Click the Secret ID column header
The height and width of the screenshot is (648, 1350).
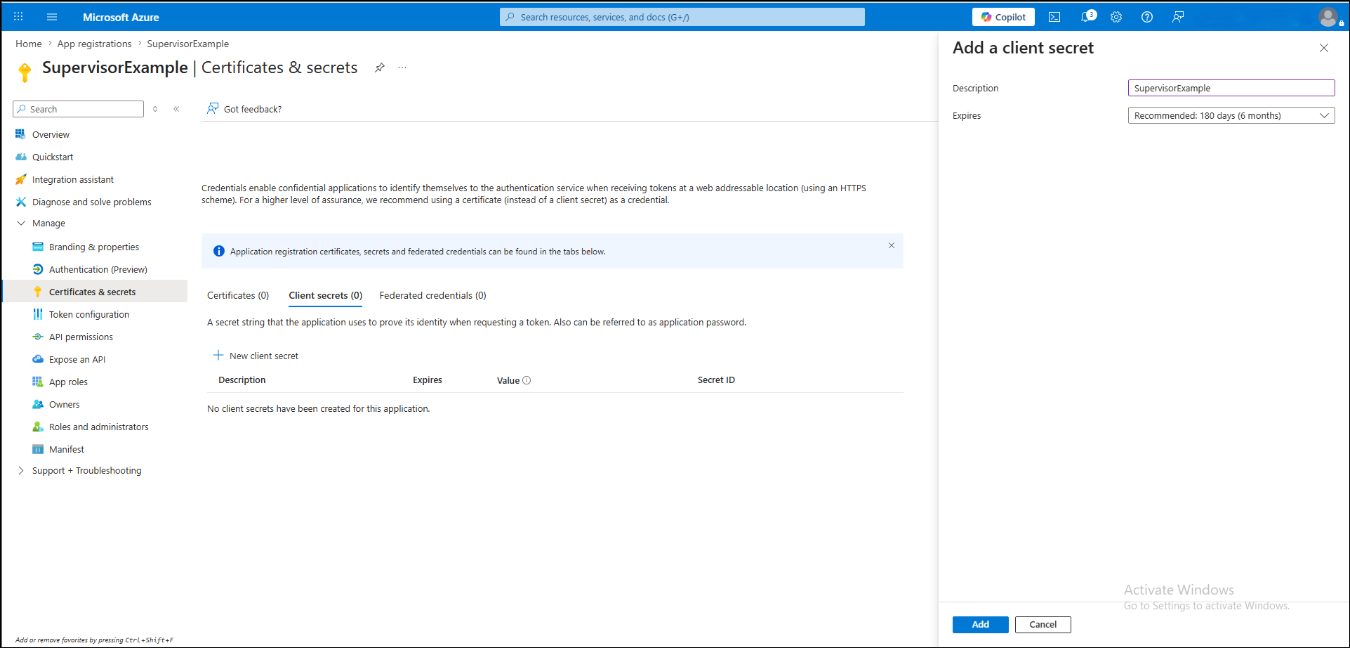(x=716, y=380)
